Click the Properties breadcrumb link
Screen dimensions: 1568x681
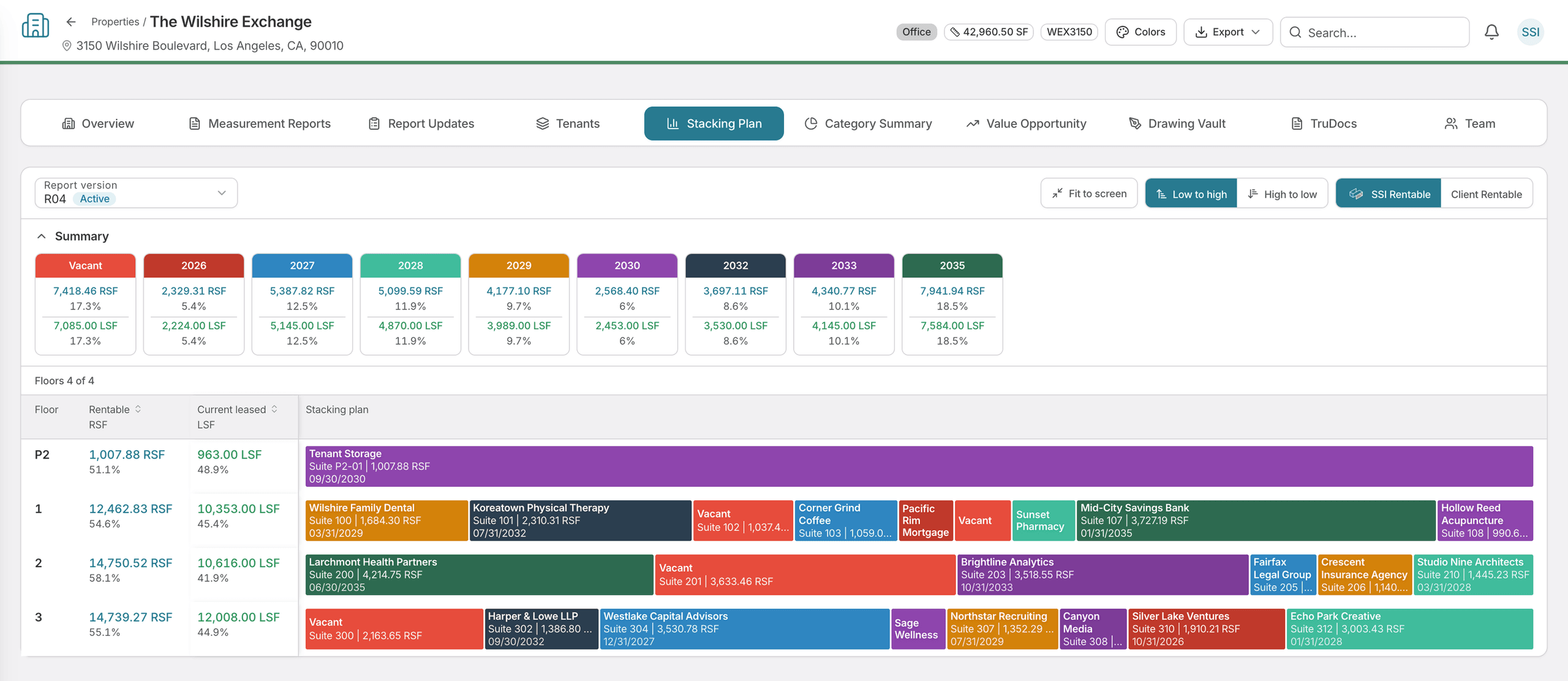[115, 22]
